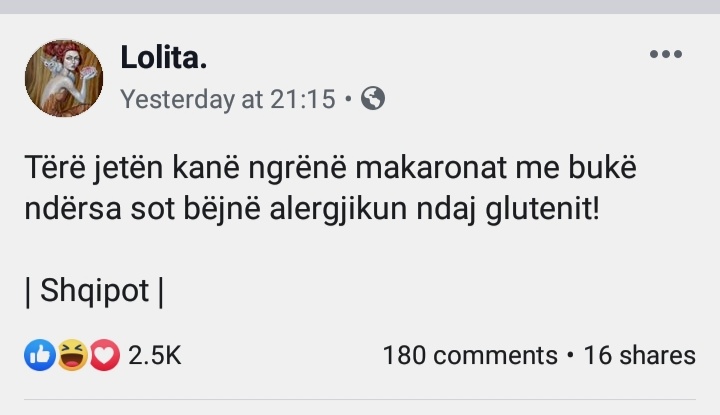Viewport: 720px width, 415px height.
Task: Click the "| Shqipot |" signature text
Action: (x=94, y=291)
